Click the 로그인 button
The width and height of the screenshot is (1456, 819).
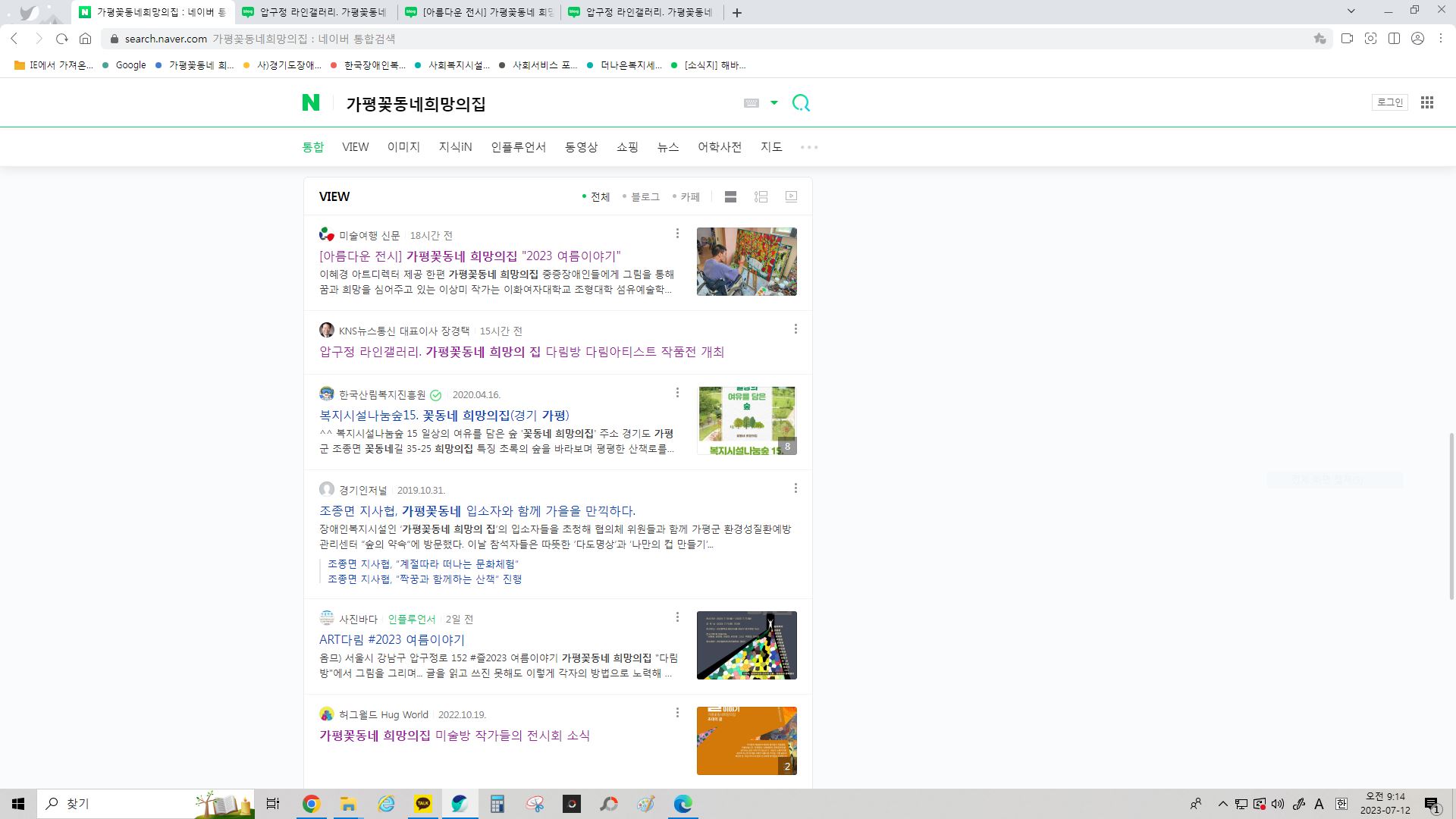(1389, 102)
